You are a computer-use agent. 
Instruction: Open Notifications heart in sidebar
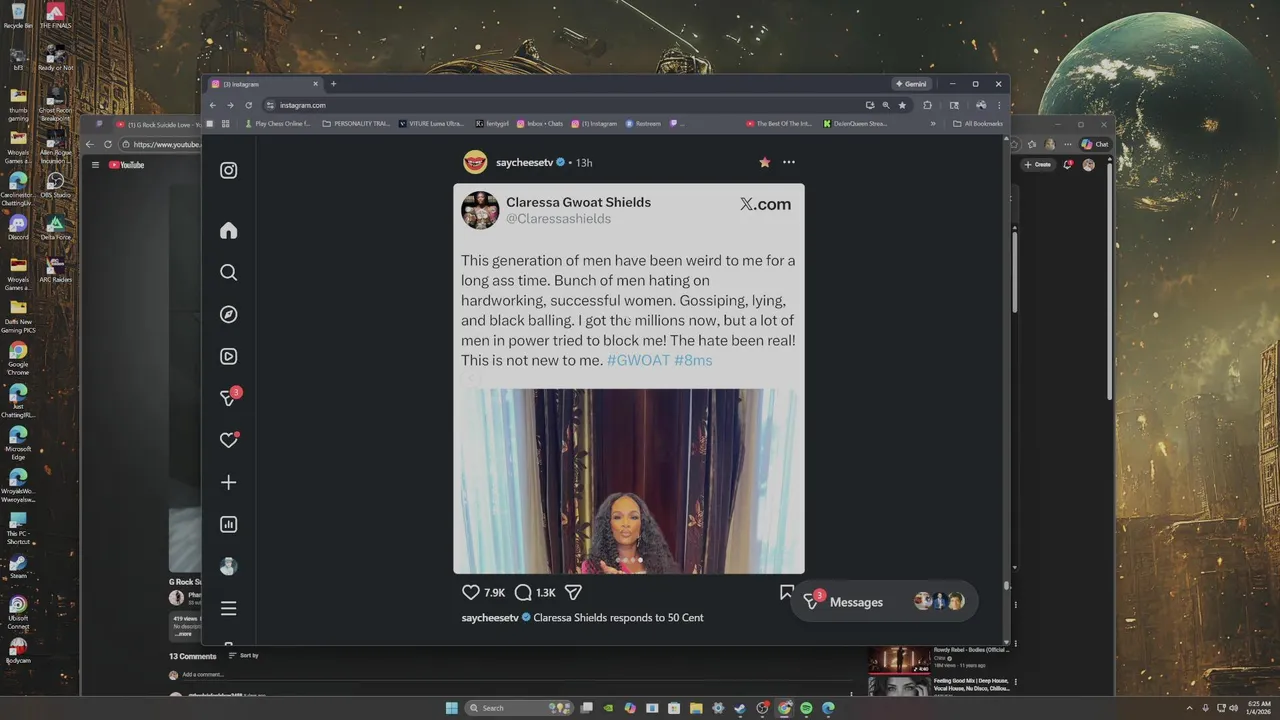point(228,440)
